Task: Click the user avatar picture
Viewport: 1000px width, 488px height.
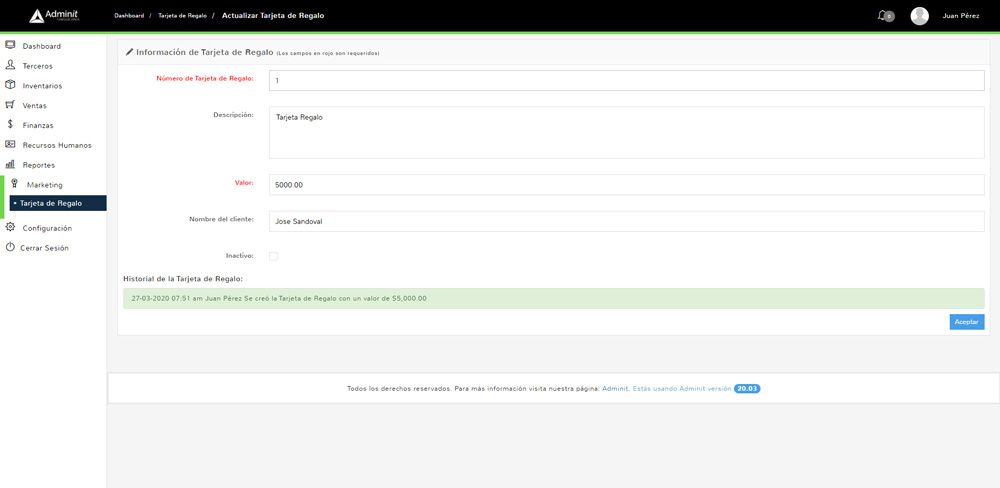Action: coord(919,16)
